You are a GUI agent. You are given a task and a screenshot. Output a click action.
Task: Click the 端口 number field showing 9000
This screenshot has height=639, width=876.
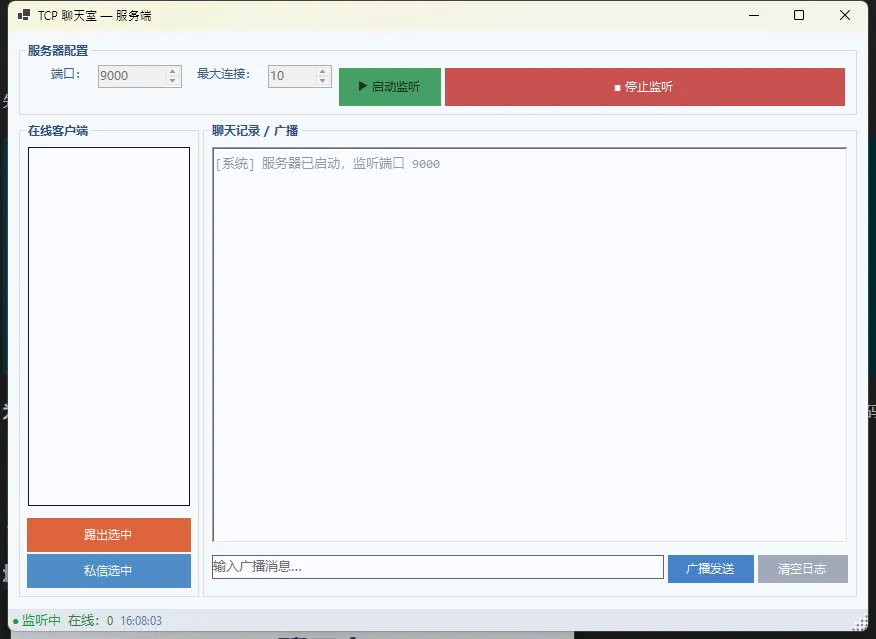[130, 76]
